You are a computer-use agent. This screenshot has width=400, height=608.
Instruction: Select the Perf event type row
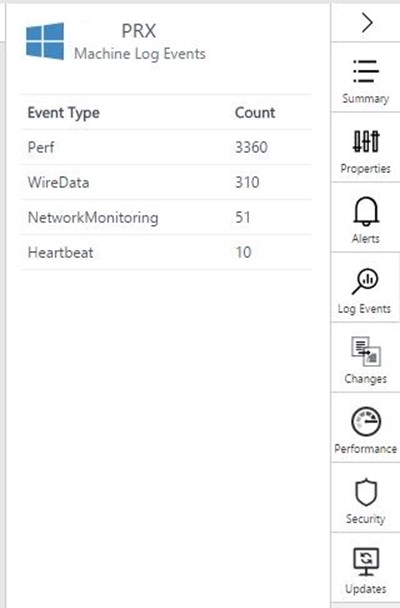point(166,147)
